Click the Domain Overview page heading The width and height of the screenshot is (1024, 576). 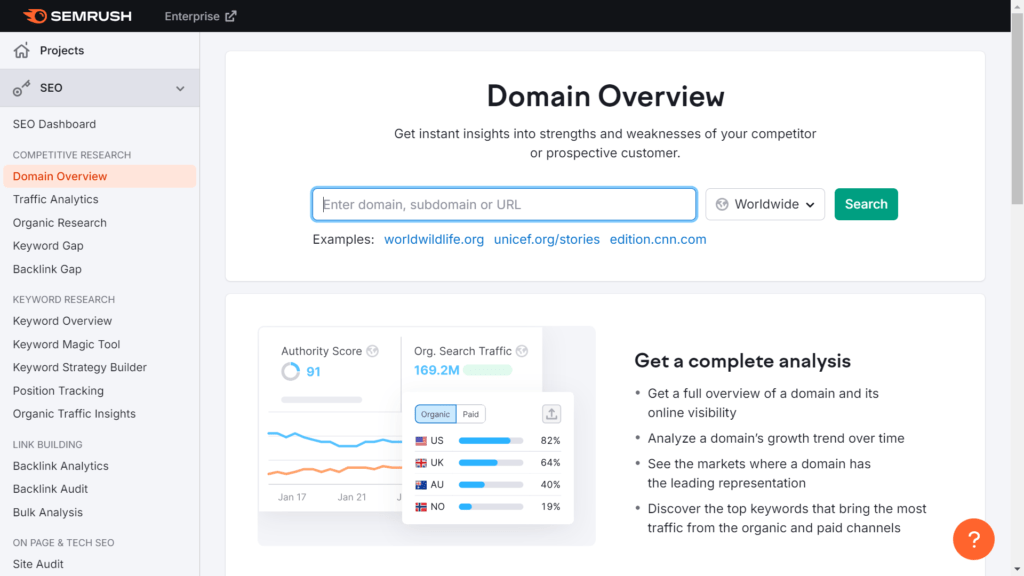click(605, 96)
